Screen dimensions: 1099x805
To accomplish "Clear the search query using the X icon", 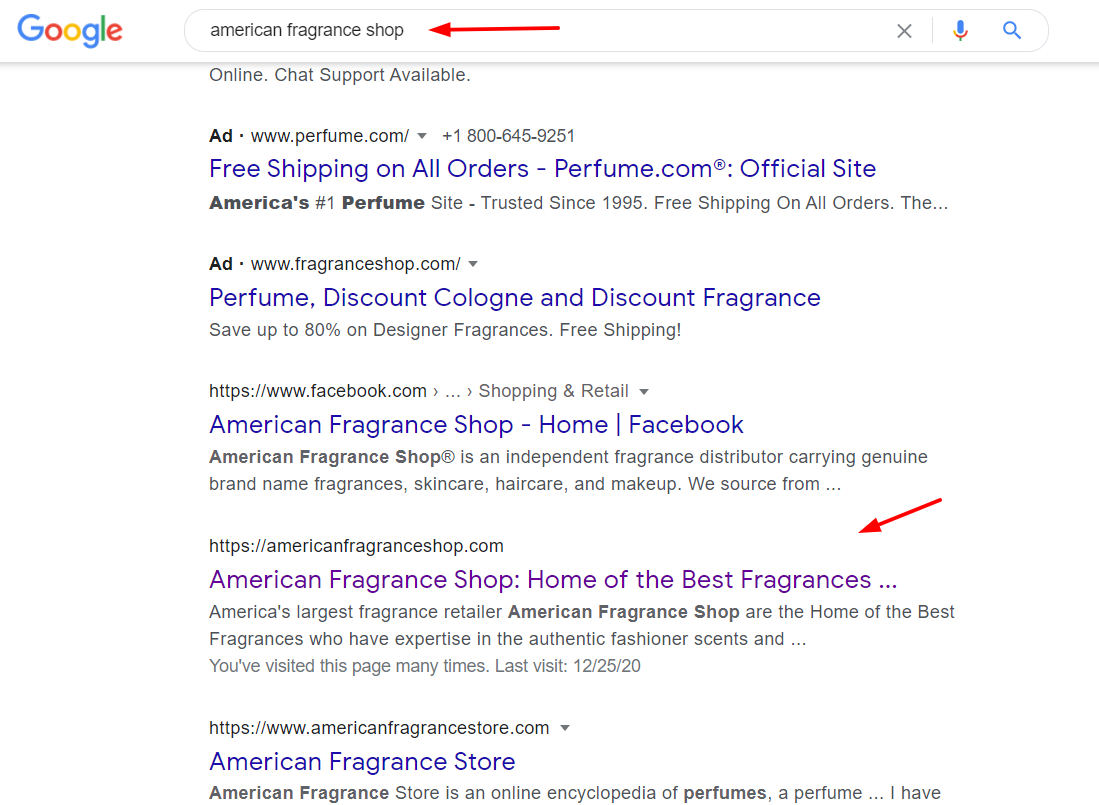I will tap(904, 31).
